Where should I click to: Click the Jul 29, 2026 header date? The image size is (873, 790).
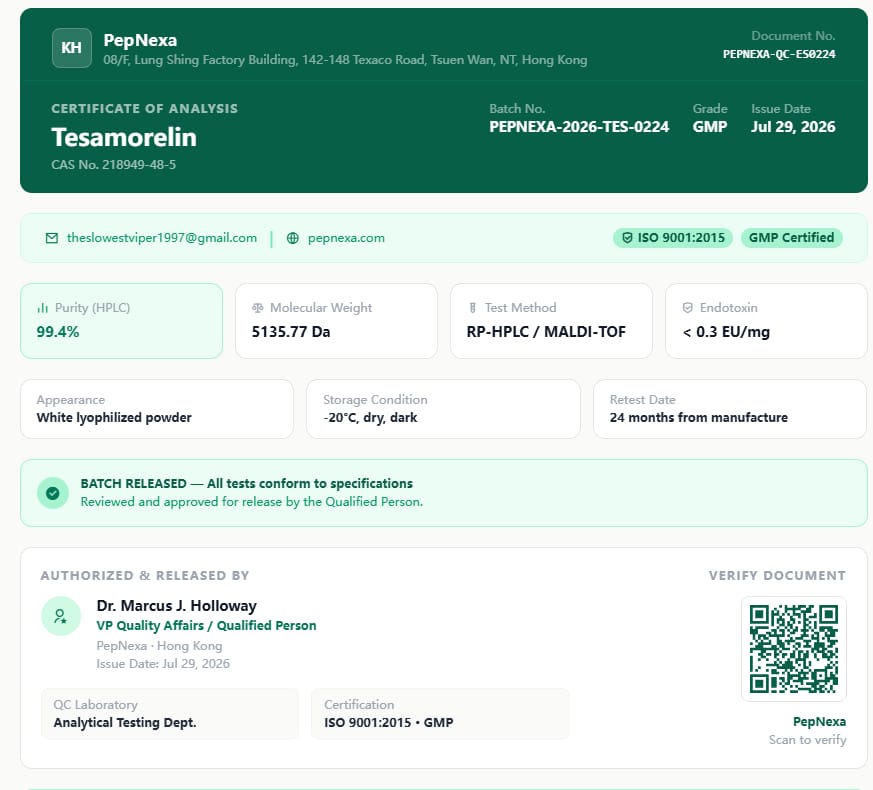(793, 127)
